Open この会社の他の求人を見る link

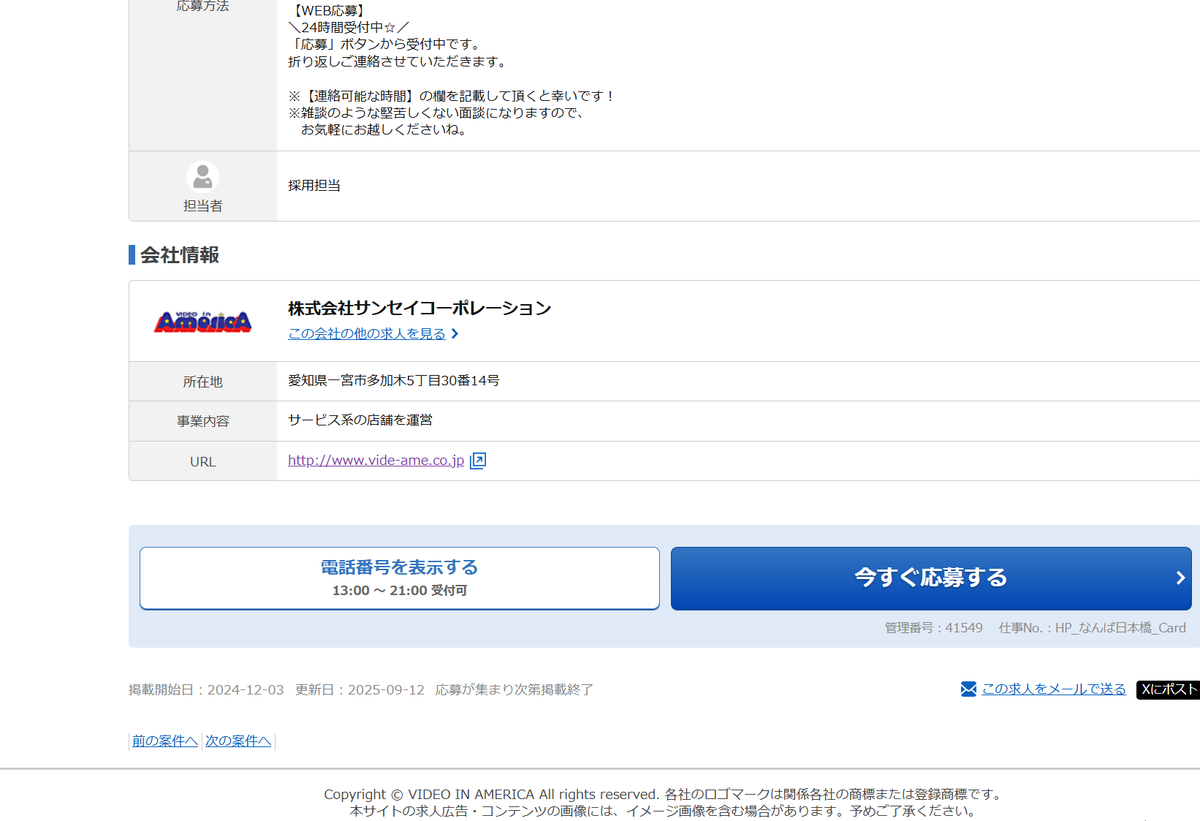click(x=367, y=334)
